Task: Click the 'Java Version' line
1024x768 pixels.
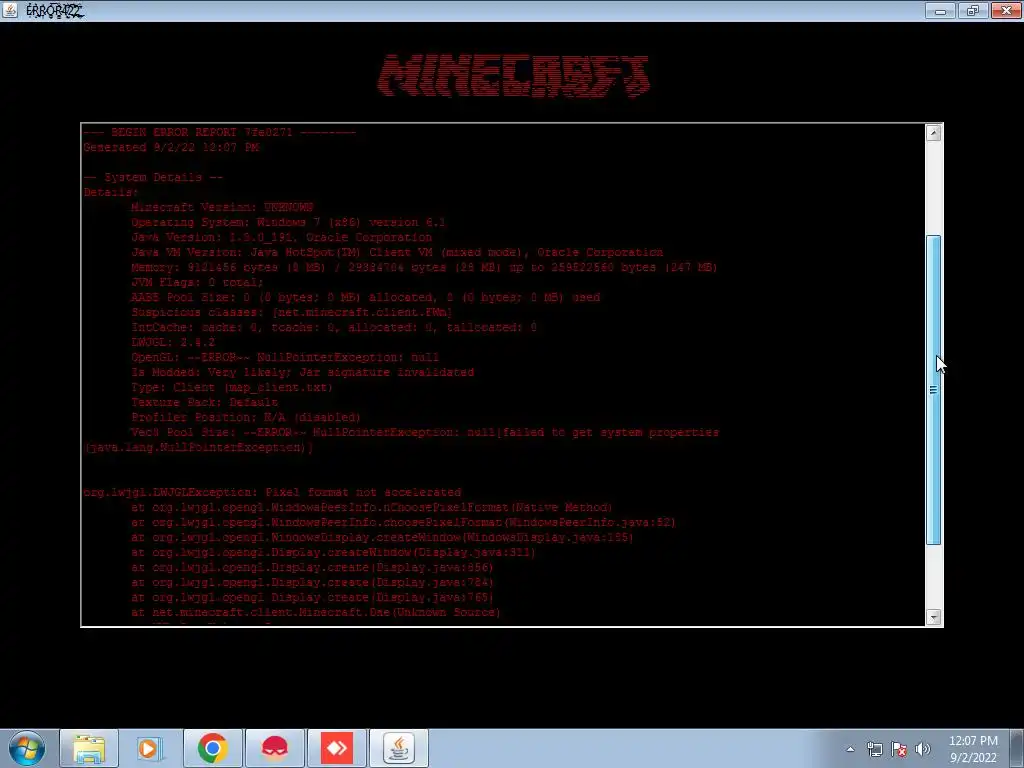Action: pyautogui.click(x=281, y=237)
